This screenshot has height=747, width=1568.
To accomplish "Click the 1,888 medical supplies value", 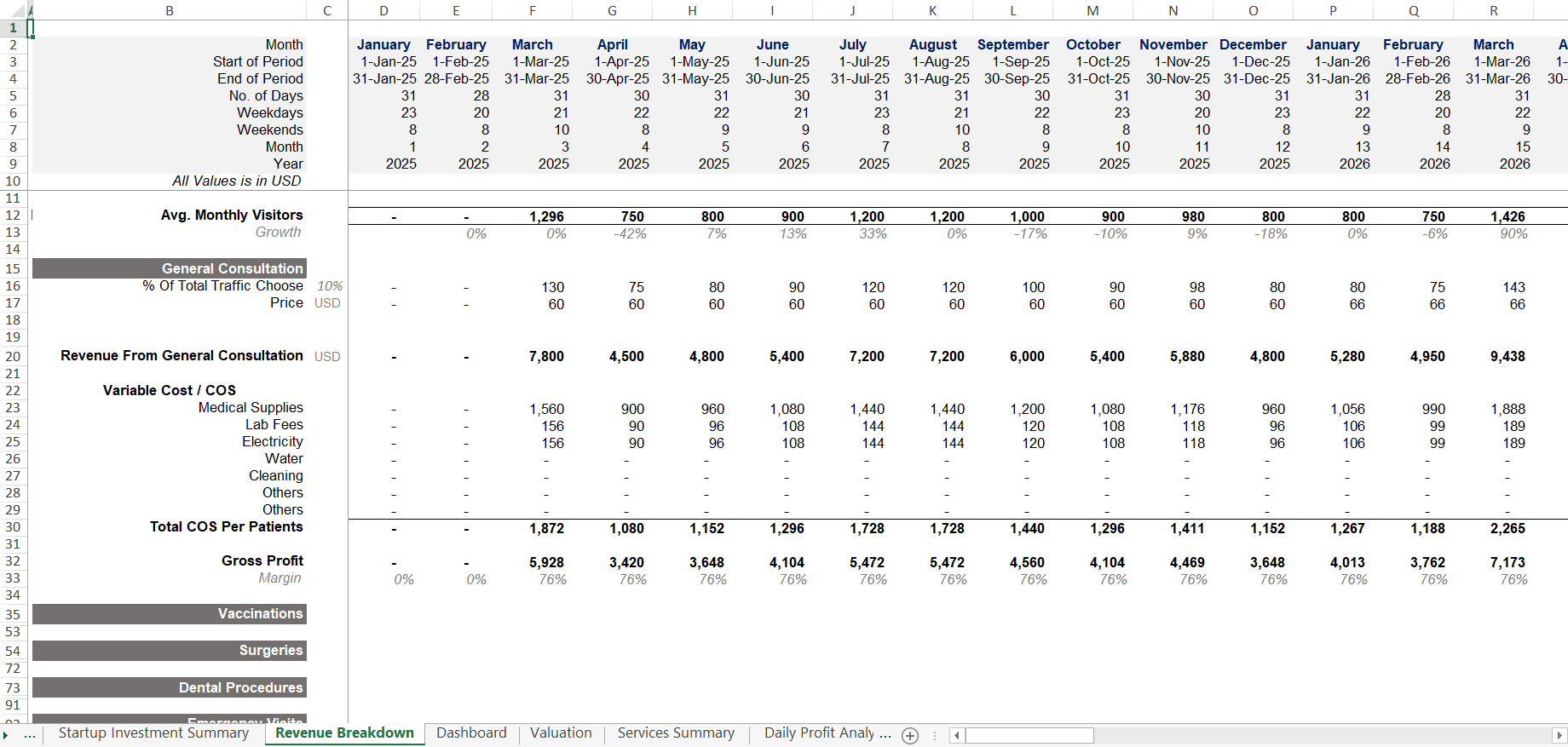I will (1507, 410).
